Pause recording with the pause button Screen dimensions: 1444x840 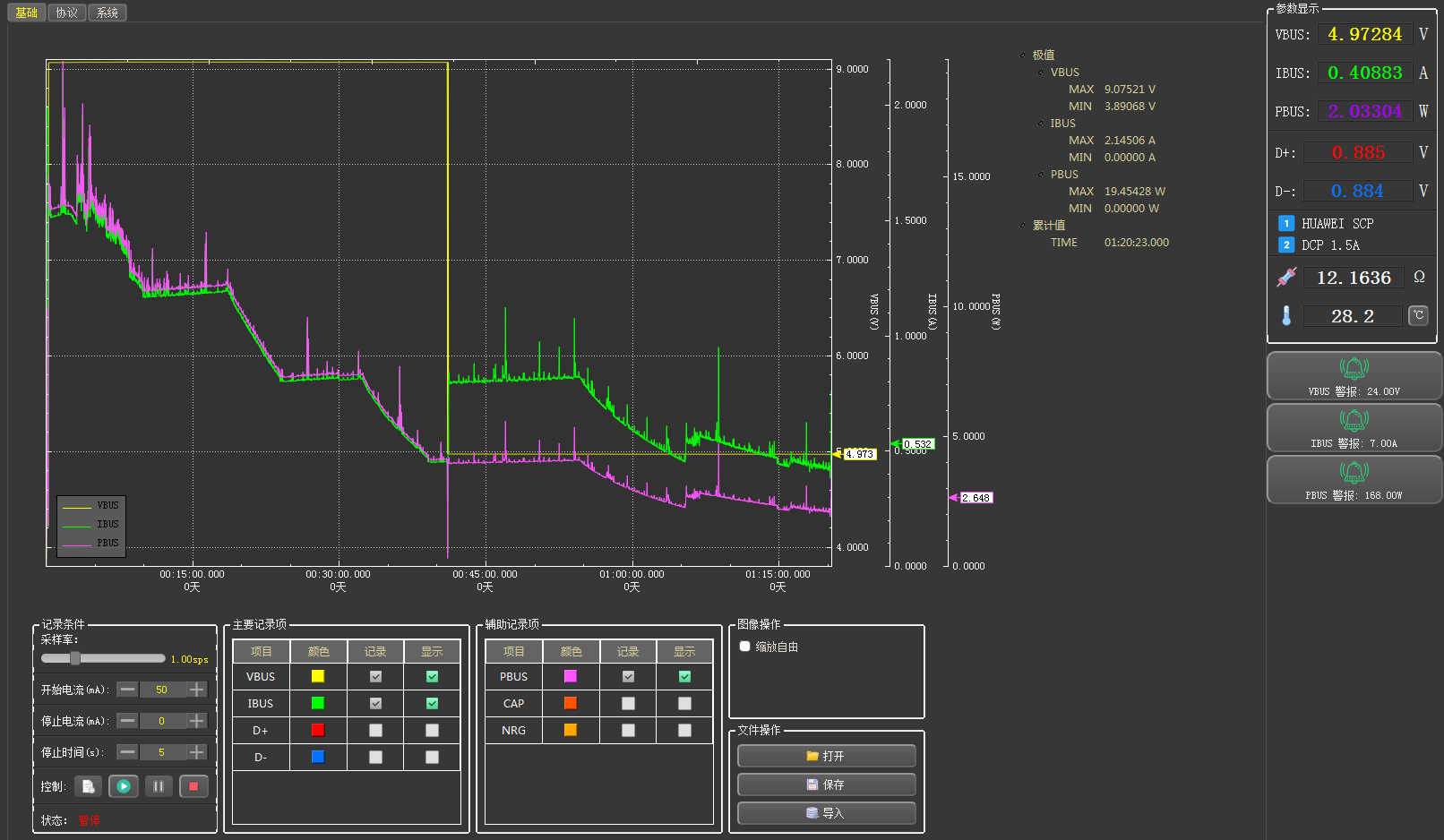tap(159, 786)
